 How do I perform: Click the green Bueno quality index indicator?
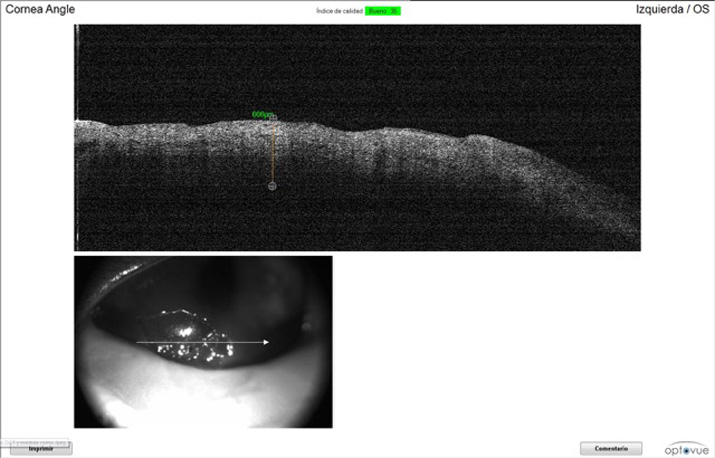pyautogui.click(x=383, y=11)
